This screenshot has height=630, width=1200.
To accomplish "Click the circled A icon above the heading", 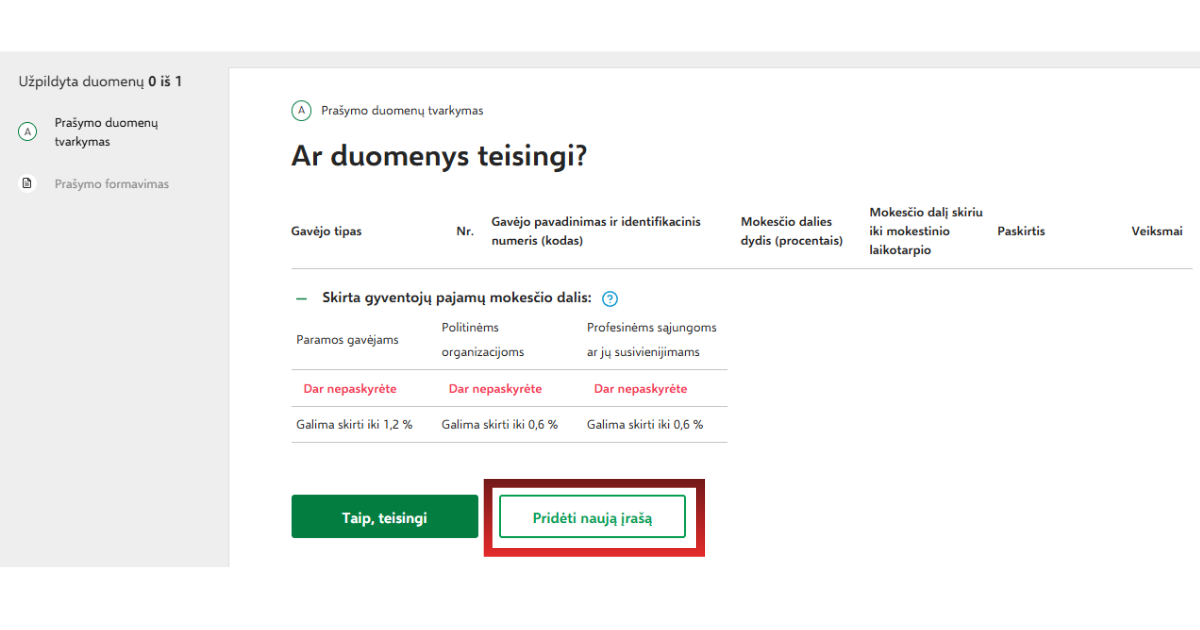I will pos(301,111).
